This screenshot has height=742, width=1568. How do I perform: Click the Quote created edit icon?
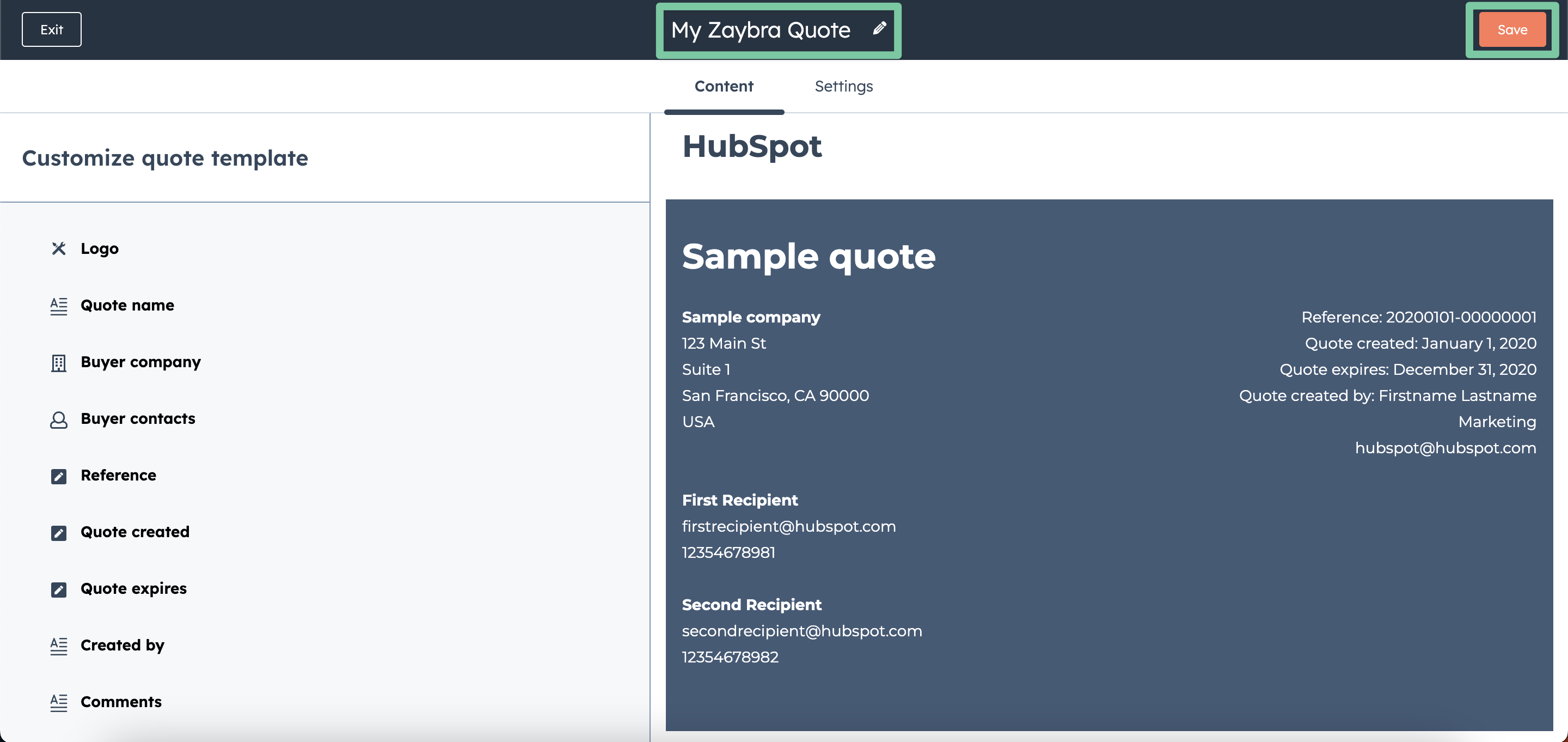(x=58, y=533)
